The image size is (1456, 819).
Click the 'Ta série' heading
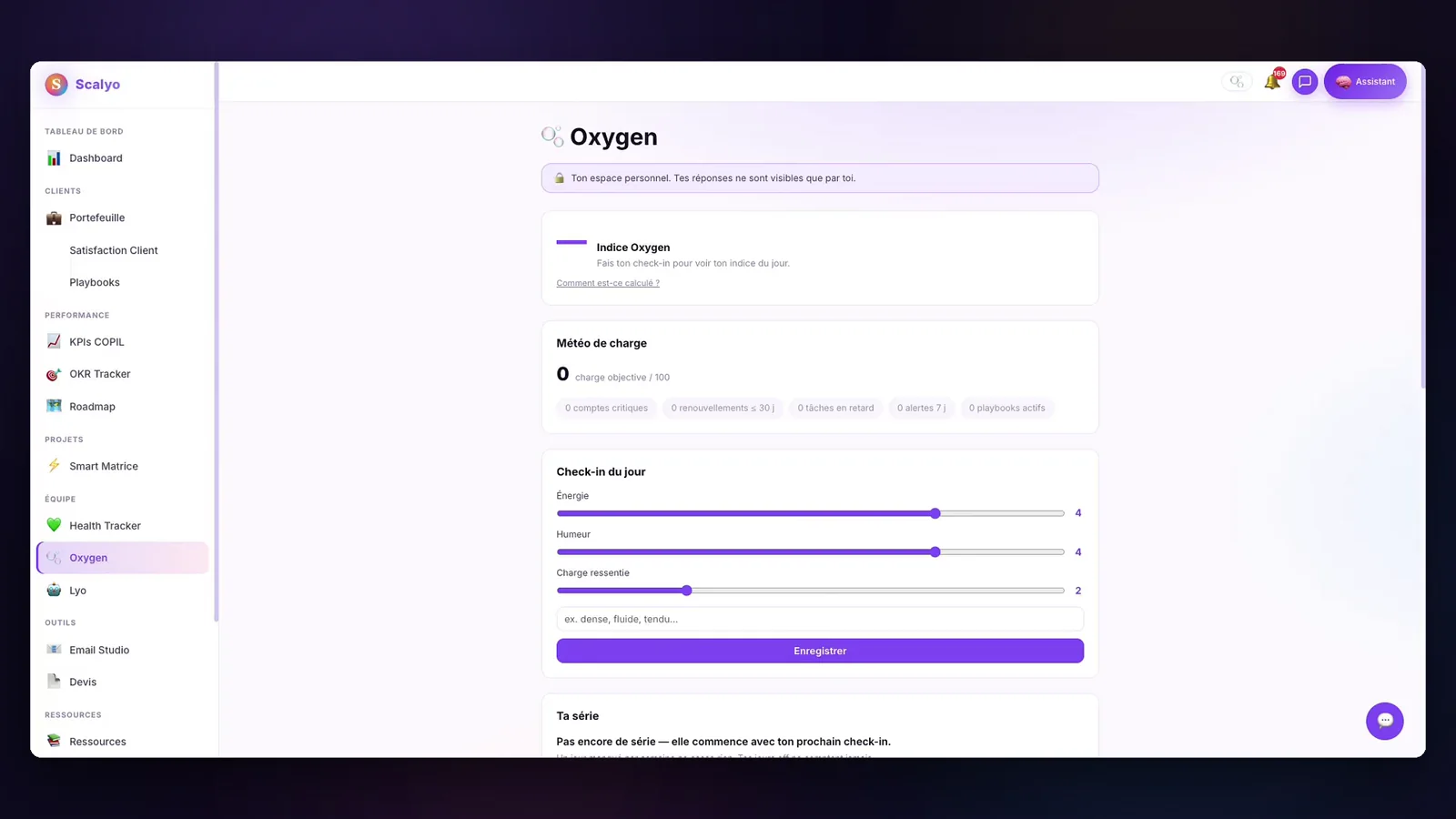pos(578,716)
